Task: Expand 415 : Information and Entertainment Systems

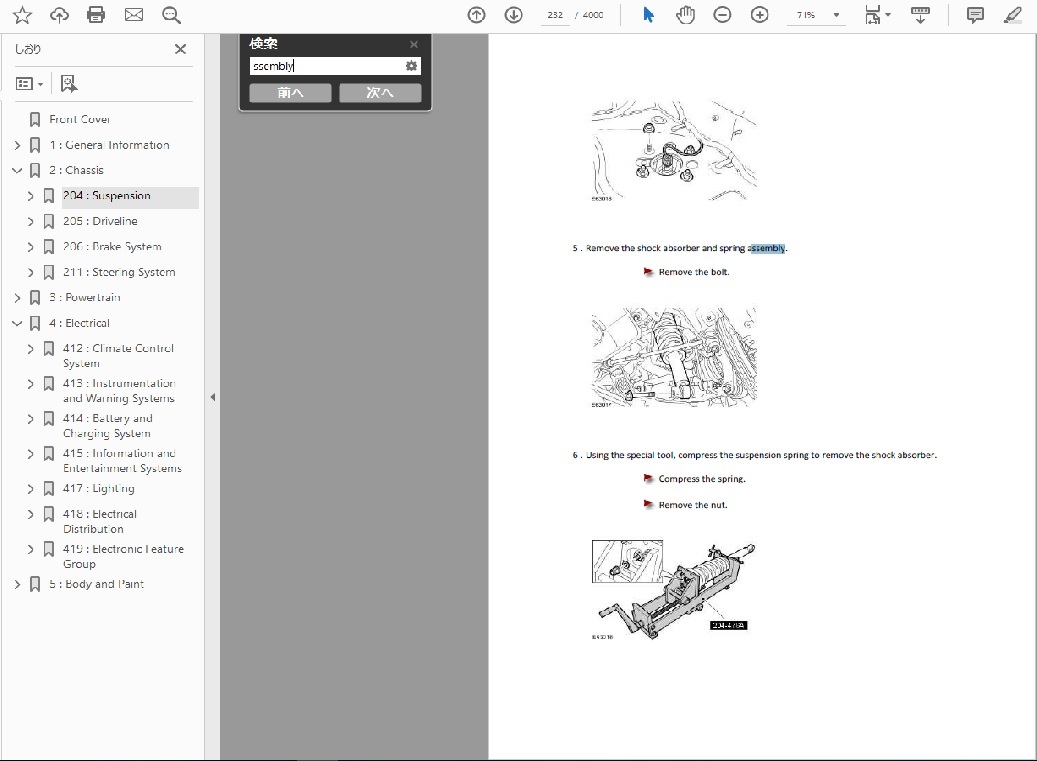Action: click(x=30, y=454)
